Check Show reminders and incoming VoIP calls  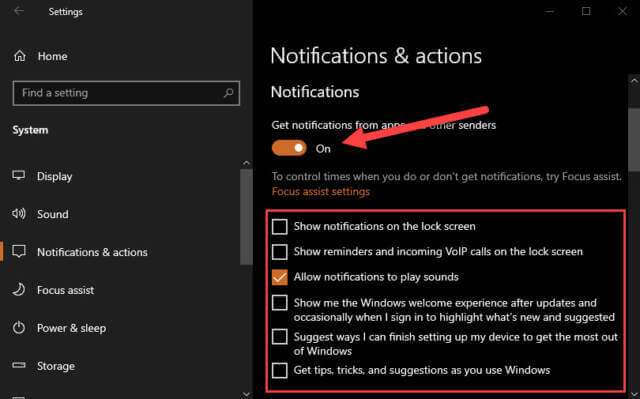pyautogui.click(x=280, y=252)
